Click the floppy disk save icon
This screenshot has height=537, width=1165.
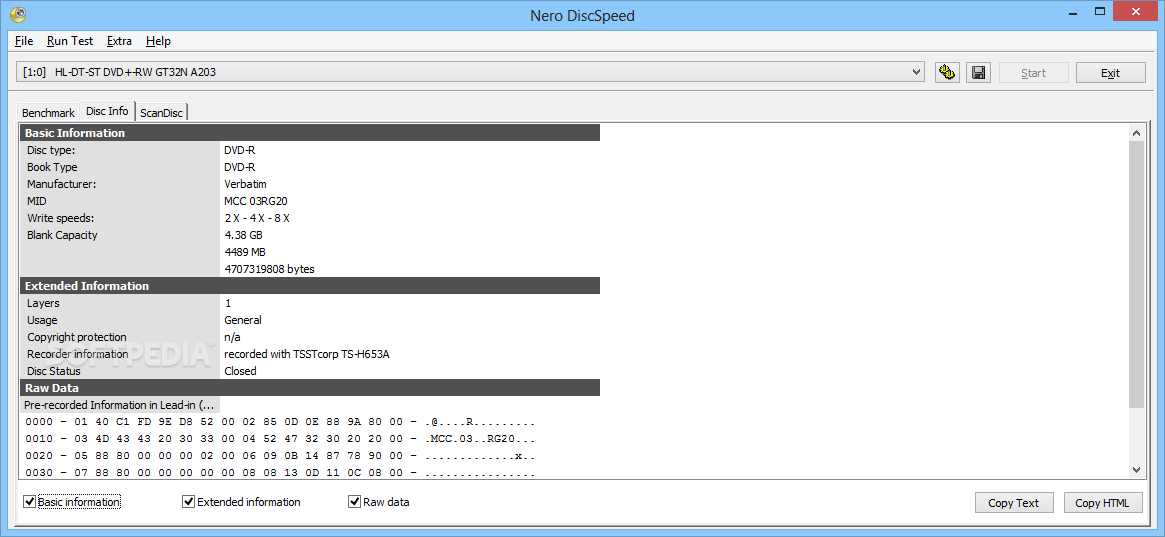click(979, 72)
